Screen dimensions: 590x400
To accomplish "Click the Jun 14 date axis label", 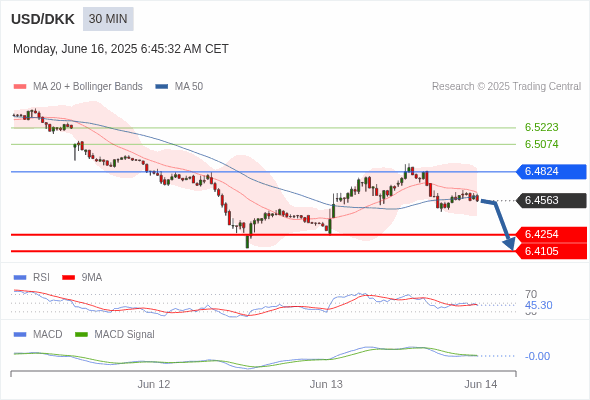I will click(x=481, y=385).
